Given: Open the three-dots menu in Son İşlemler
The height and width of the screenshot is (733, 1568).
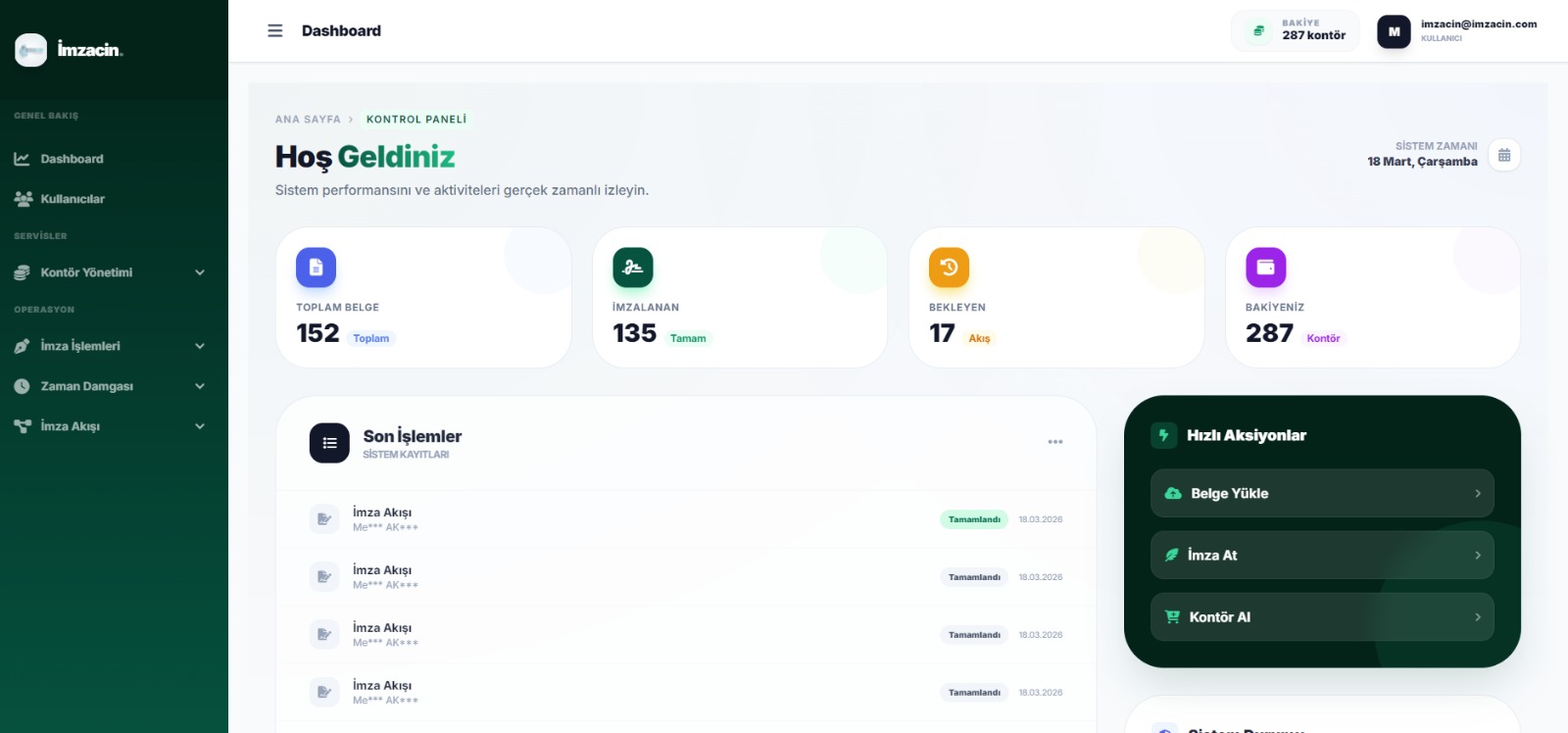Looking at the screenshot, I should pyautogui.click(x=1055, y=442).
